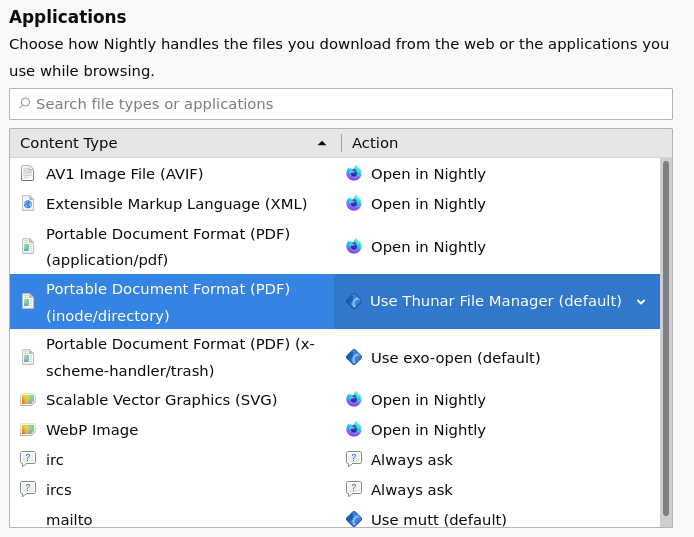Choose the mailto content type entry
The image size is (694, 537).
click(x=69, y=519)
